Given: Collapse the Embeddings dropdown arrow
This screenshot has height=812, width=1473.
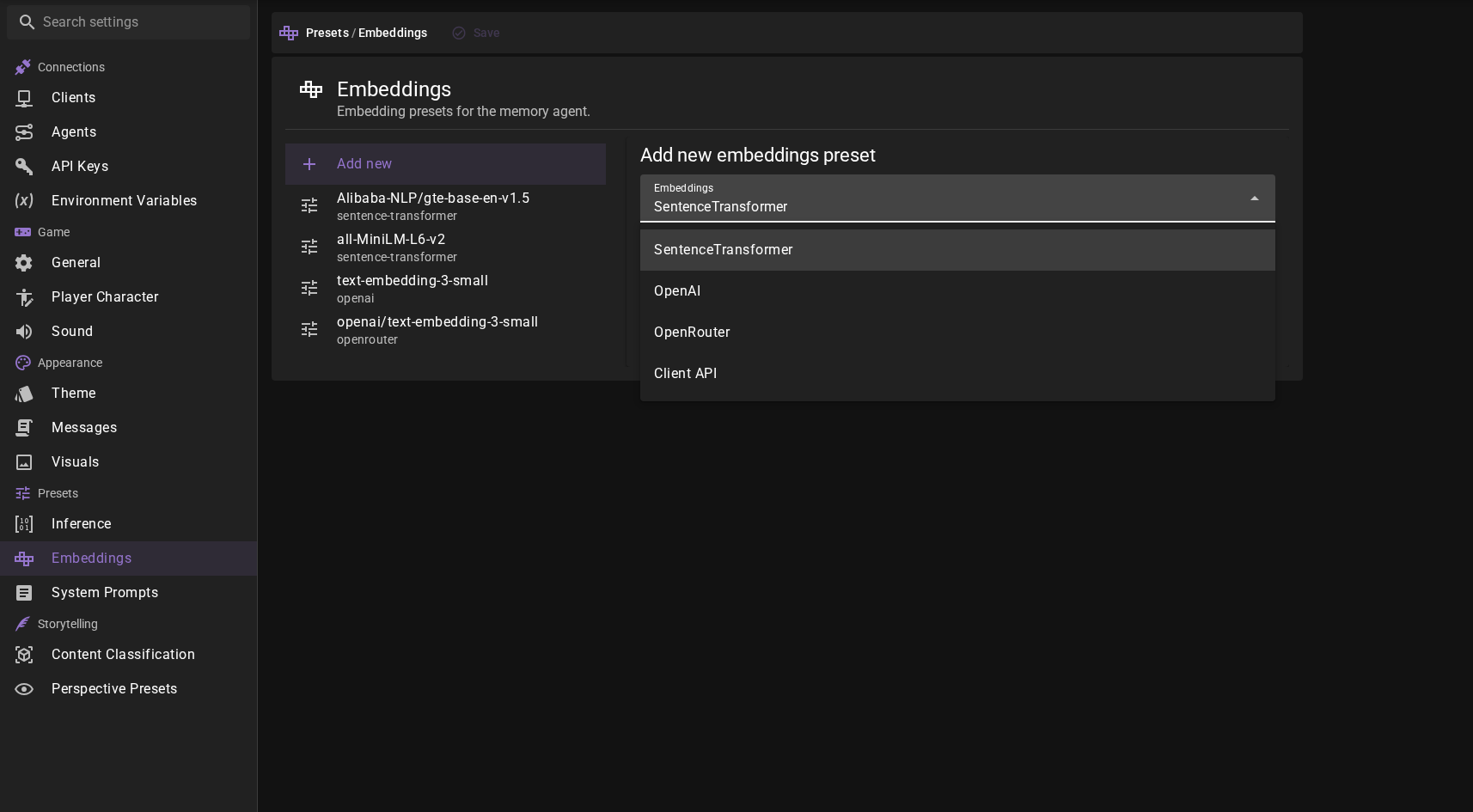Looking at the screenshot, I should point(1255,198).
